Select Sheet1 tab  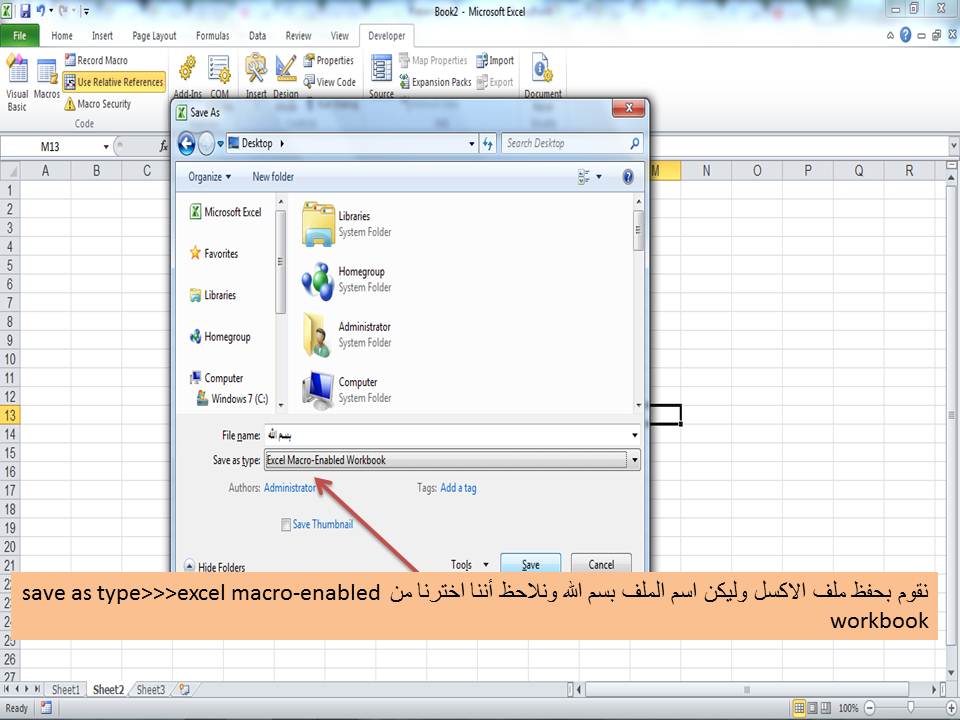[x=66, y=689]
